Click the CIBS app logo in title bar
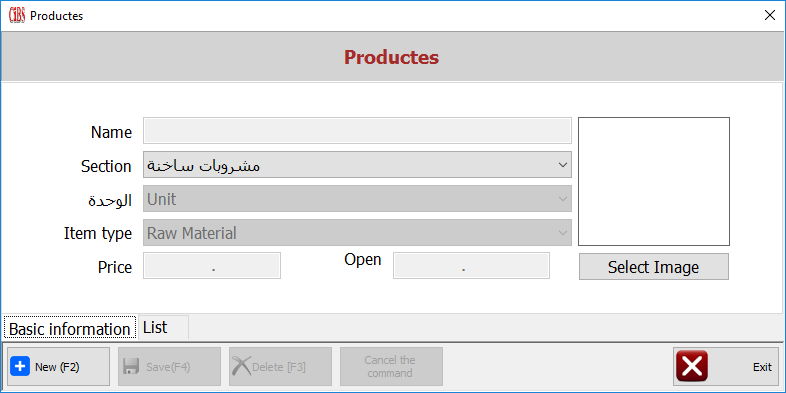 point(17,16)
